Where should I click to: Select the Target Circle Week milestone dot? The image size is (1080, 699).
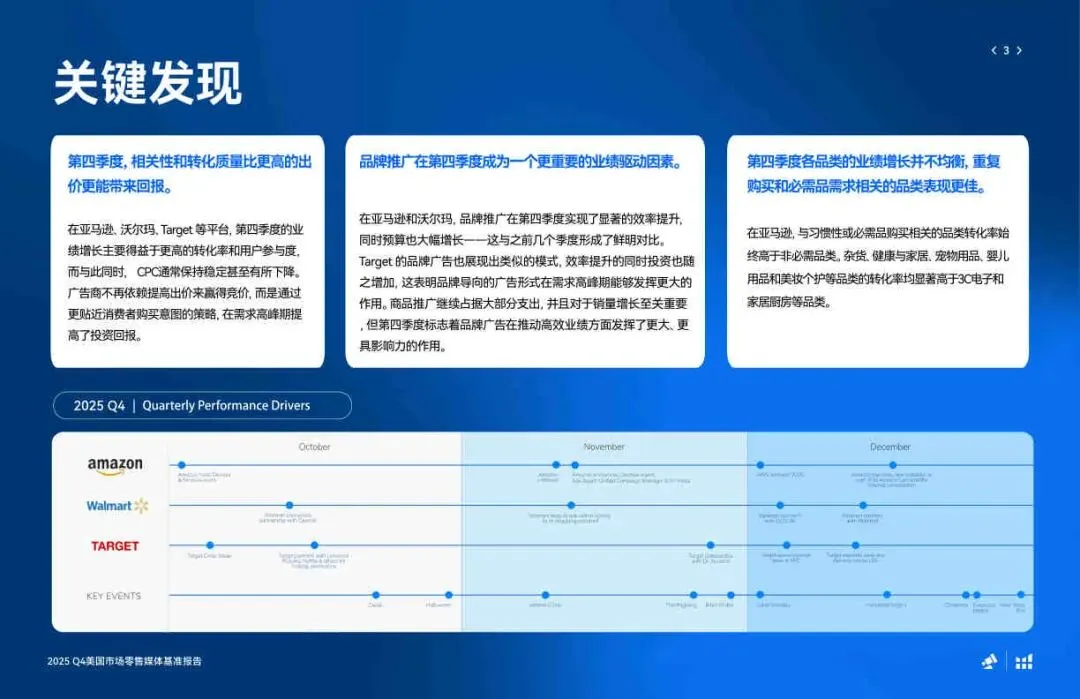[209, 544]
